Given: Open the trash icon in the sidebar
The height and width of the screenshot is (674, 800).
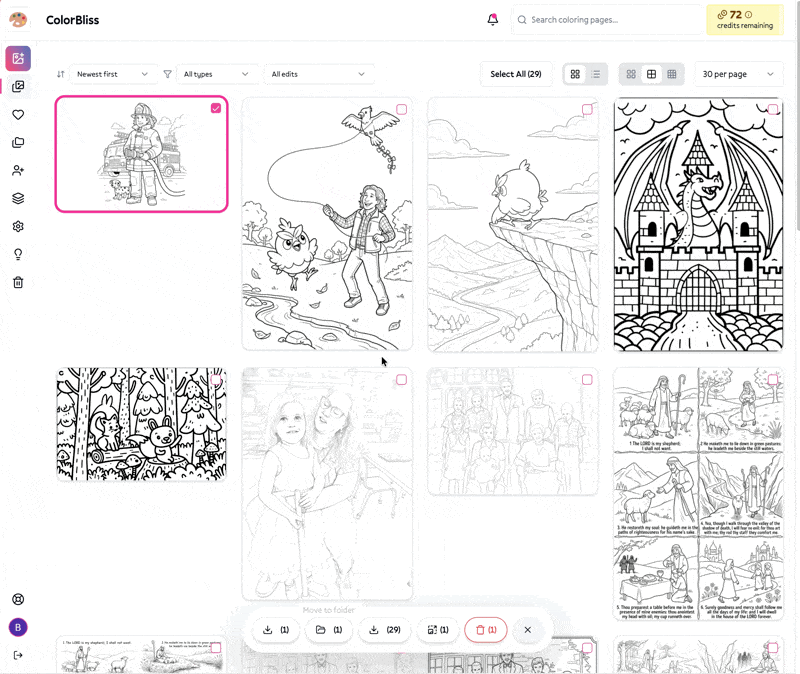Looking at the screenshot, I should coord(18,283).
